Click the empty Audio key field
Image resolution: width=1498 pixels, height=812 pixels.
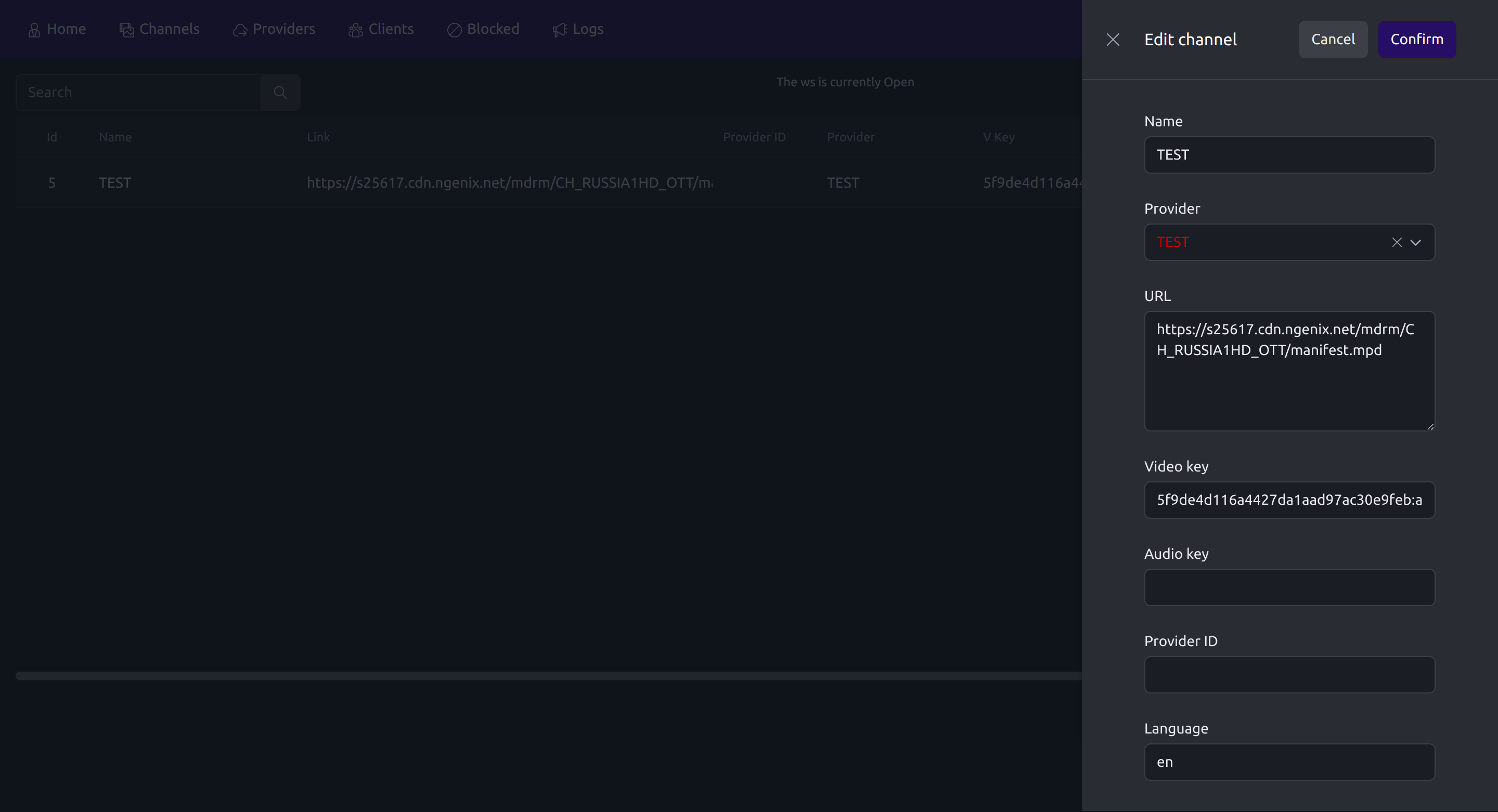click(1289, 587)
